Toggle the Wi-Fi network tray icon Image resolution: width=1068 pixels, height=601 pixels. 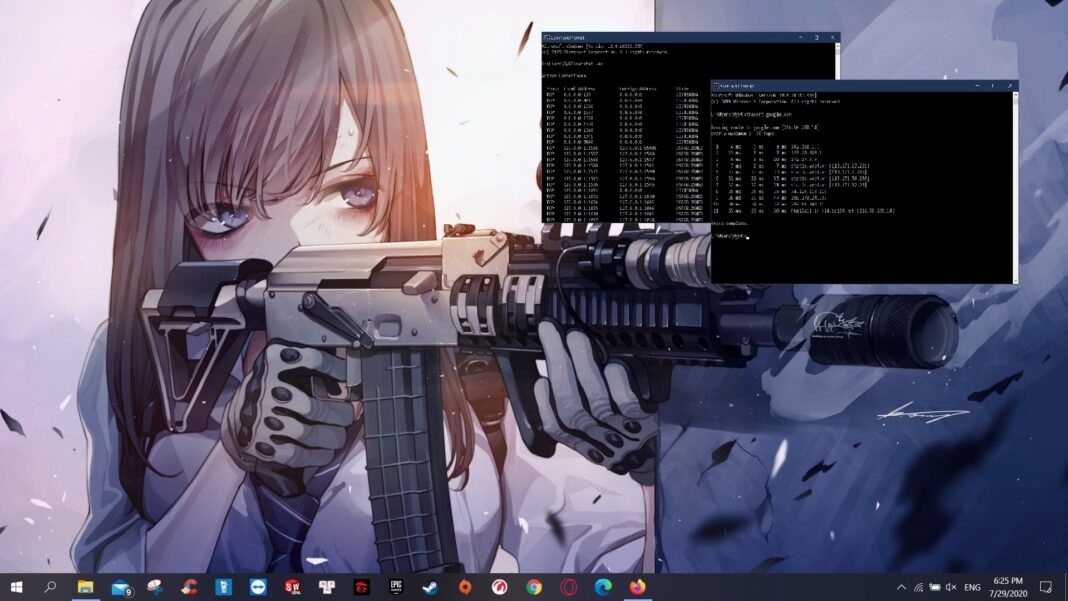[x=918, y=585]
